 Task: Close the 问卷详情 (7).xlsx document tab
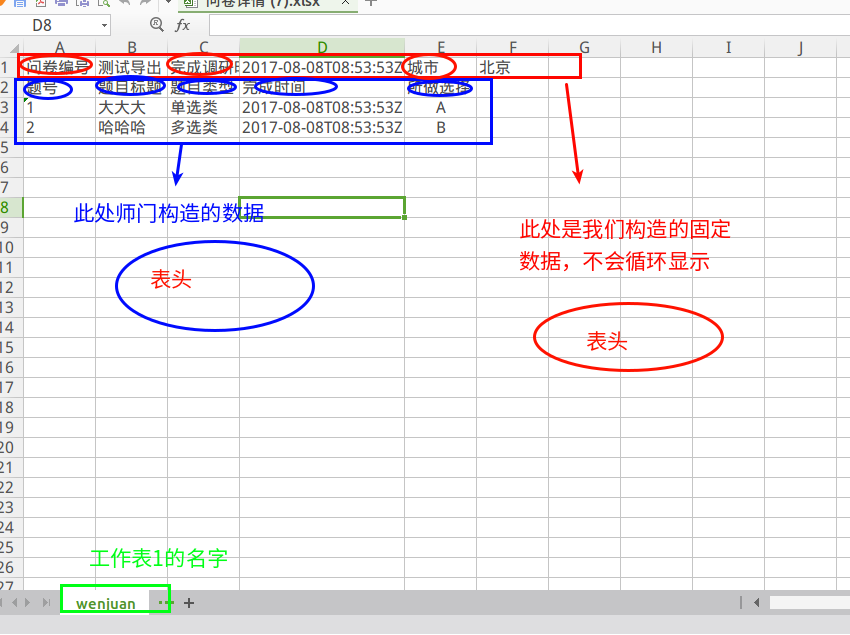pos(345,3)
